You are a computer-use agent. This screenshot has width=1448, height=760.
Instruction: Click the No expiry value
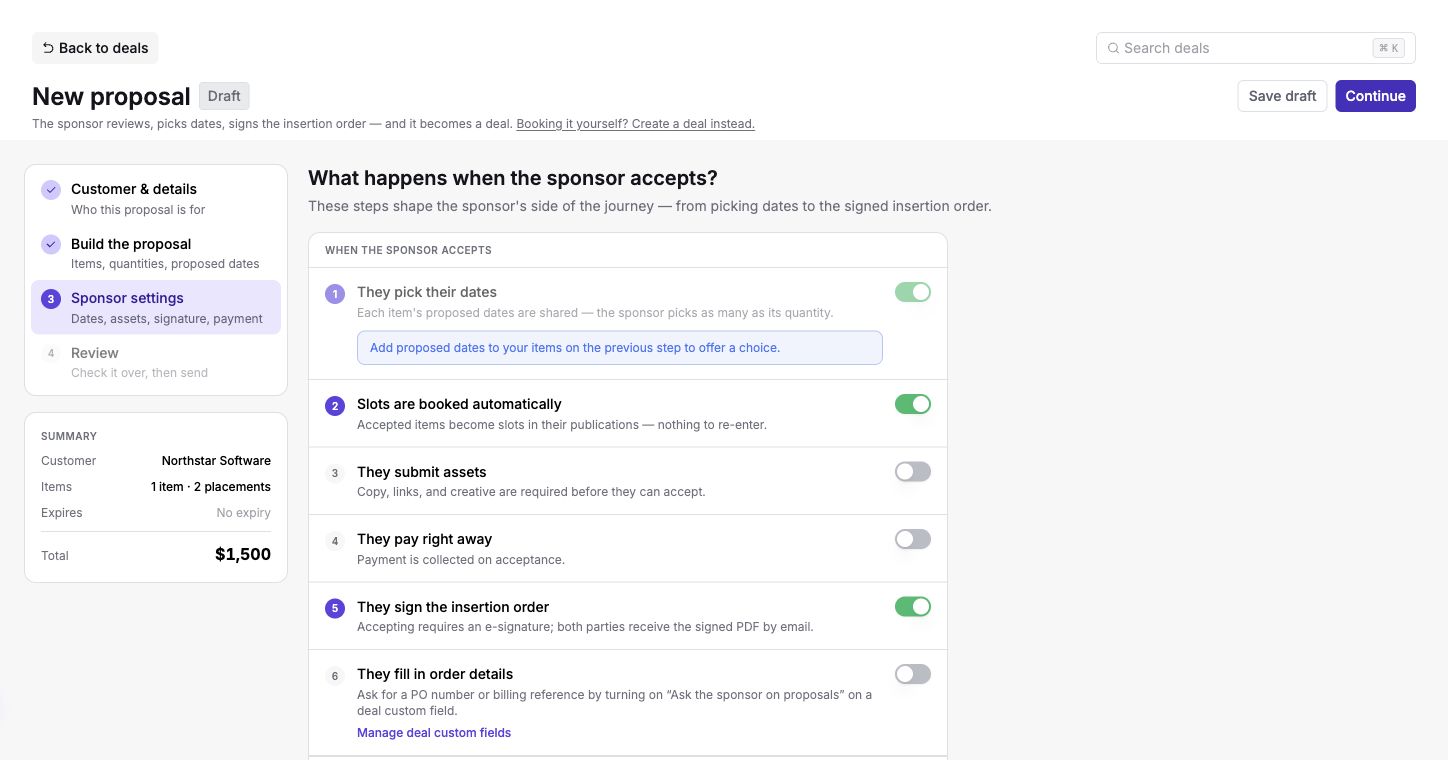click(244, 513)
